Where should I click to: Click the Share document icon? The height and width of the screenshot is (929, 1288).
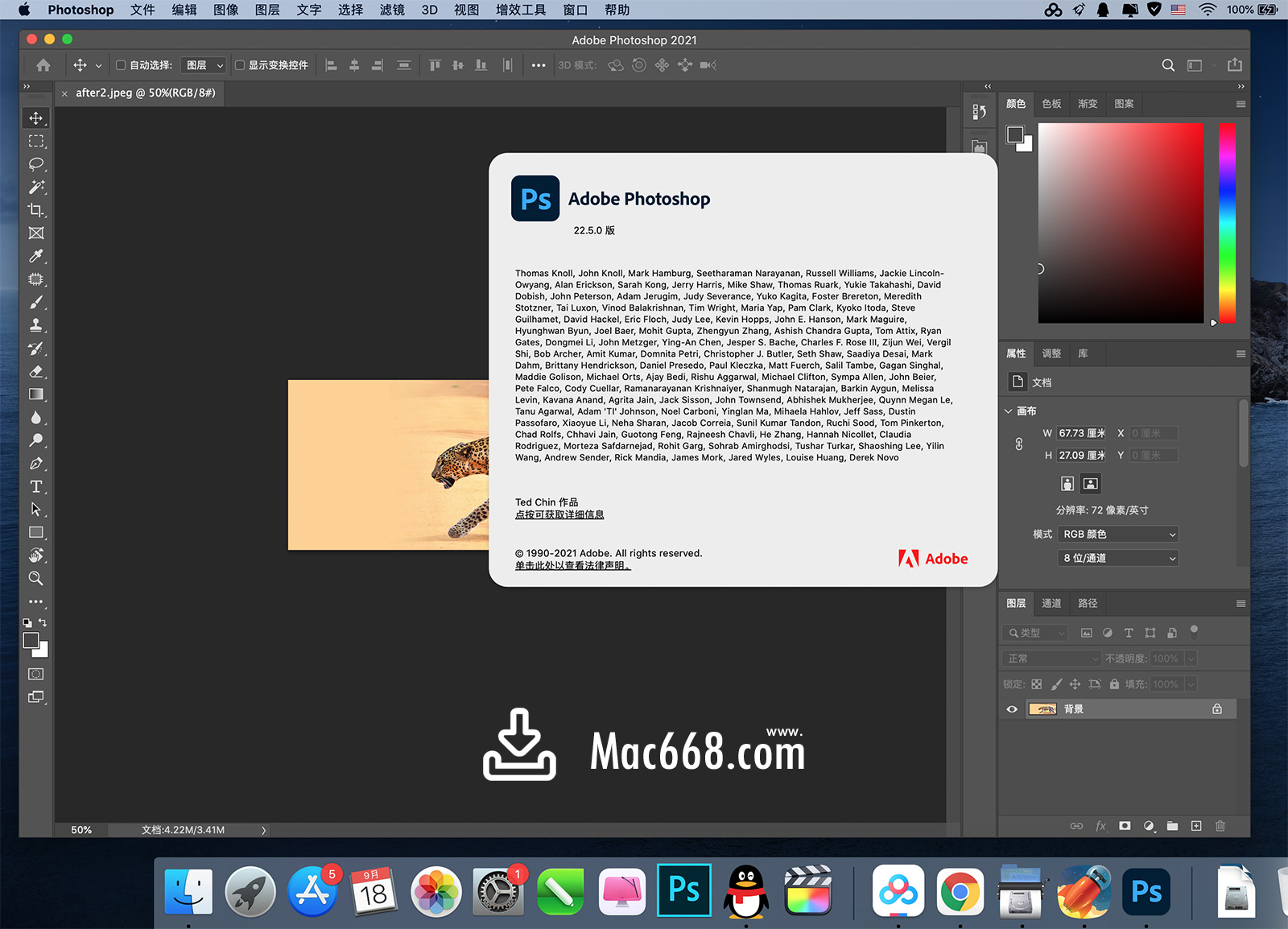pyautogui.click(x=1235, y=64)
